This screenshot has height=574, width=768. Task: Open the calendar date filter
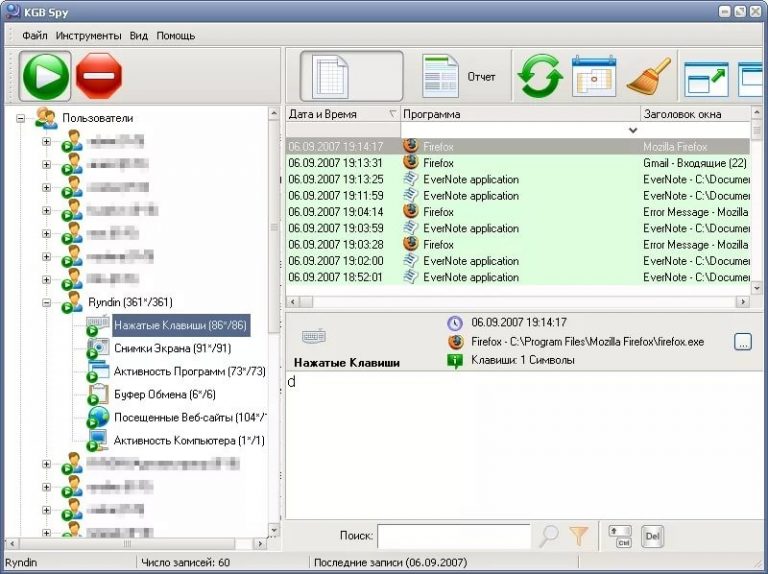pyautogui.click(x=594, y=76)
